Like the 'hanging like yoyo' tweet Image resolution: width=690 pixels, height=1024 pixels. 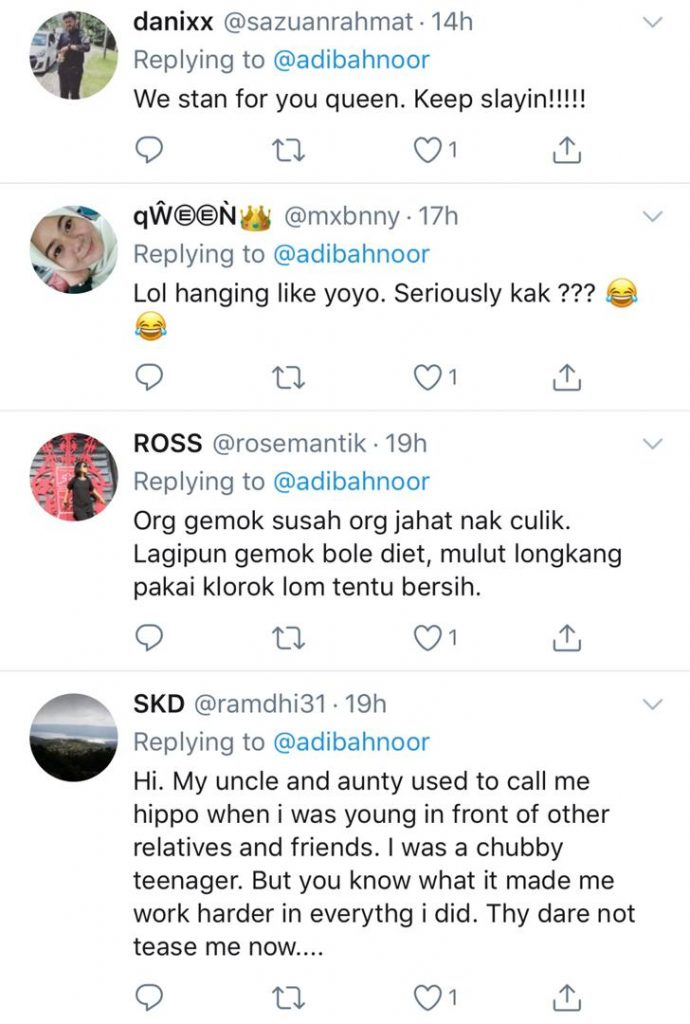429,377
